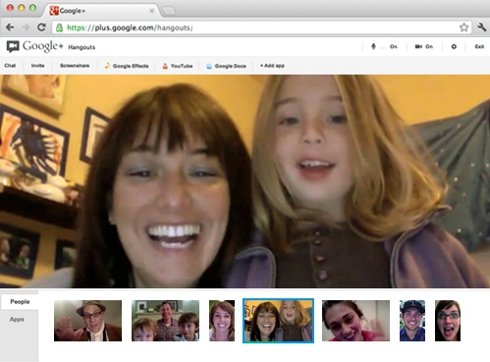Open Hangouts settings gear icon
Image resolution: width=490 pixels, height=362 pixels.
click(x=454, y=47)
